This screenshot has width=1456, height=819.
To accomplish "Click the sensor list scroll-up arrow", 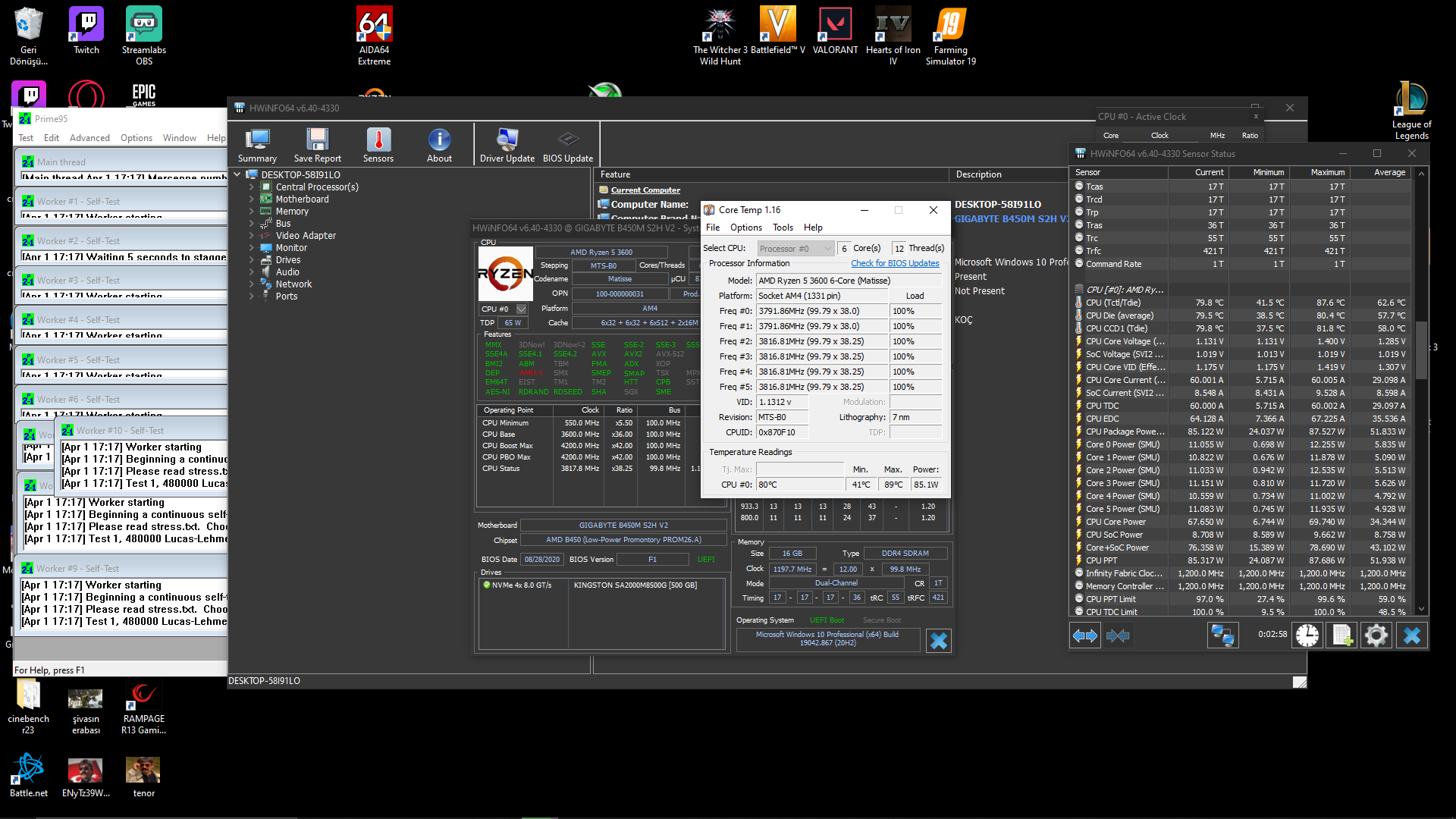I will [x=1422, y=173].
